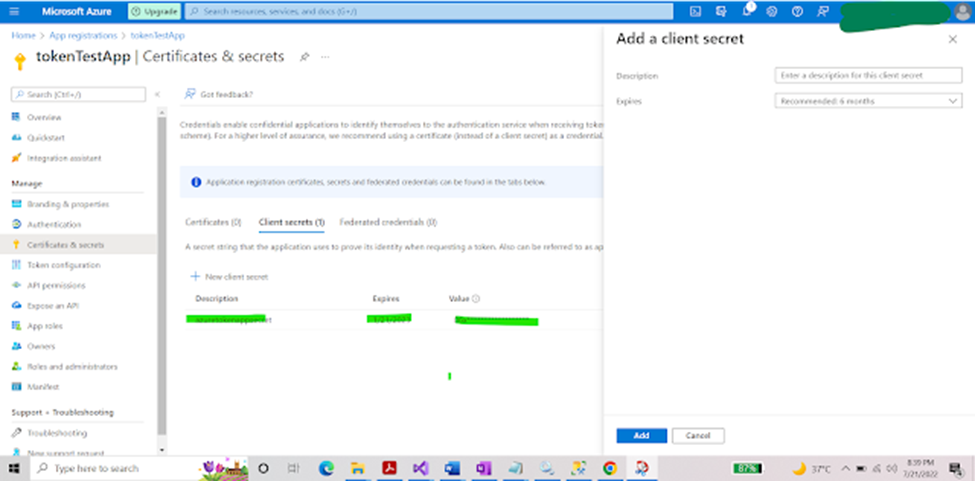Focus the client secret Description field

click(868, 75)
